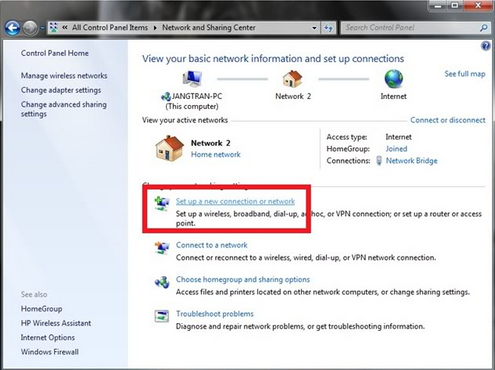
Task: Click the icon beside Set up a new connection
Action: click(162, 203)
